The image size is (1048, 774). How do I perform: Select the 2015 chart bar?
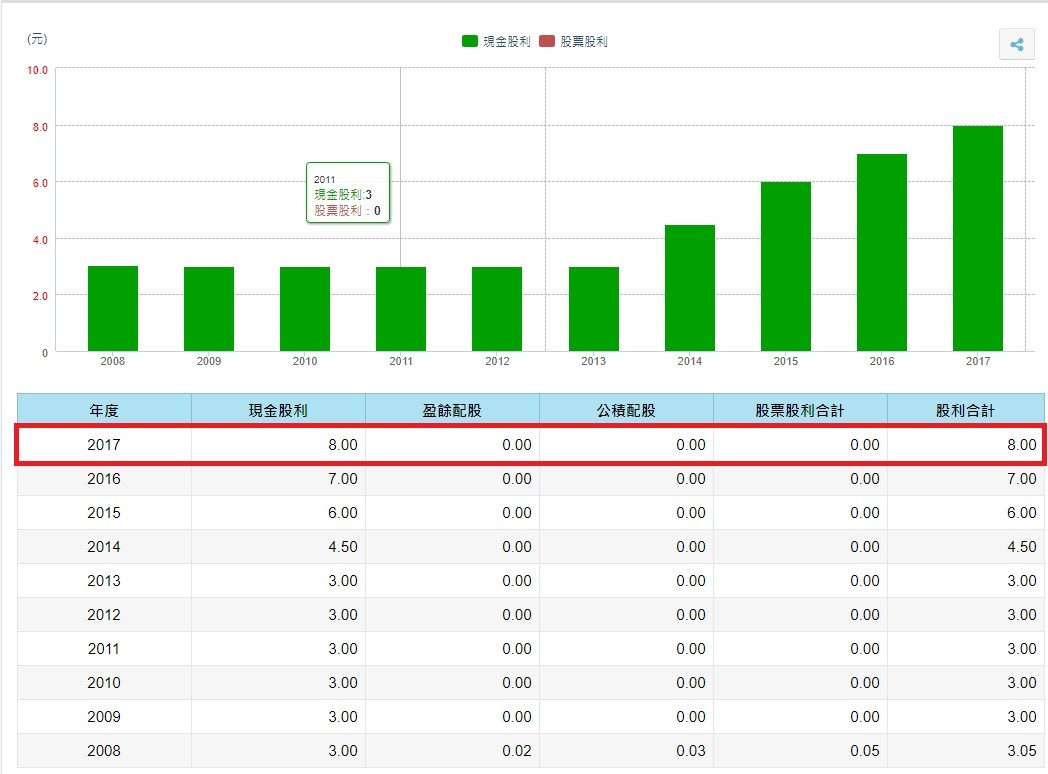pos(785,266)
